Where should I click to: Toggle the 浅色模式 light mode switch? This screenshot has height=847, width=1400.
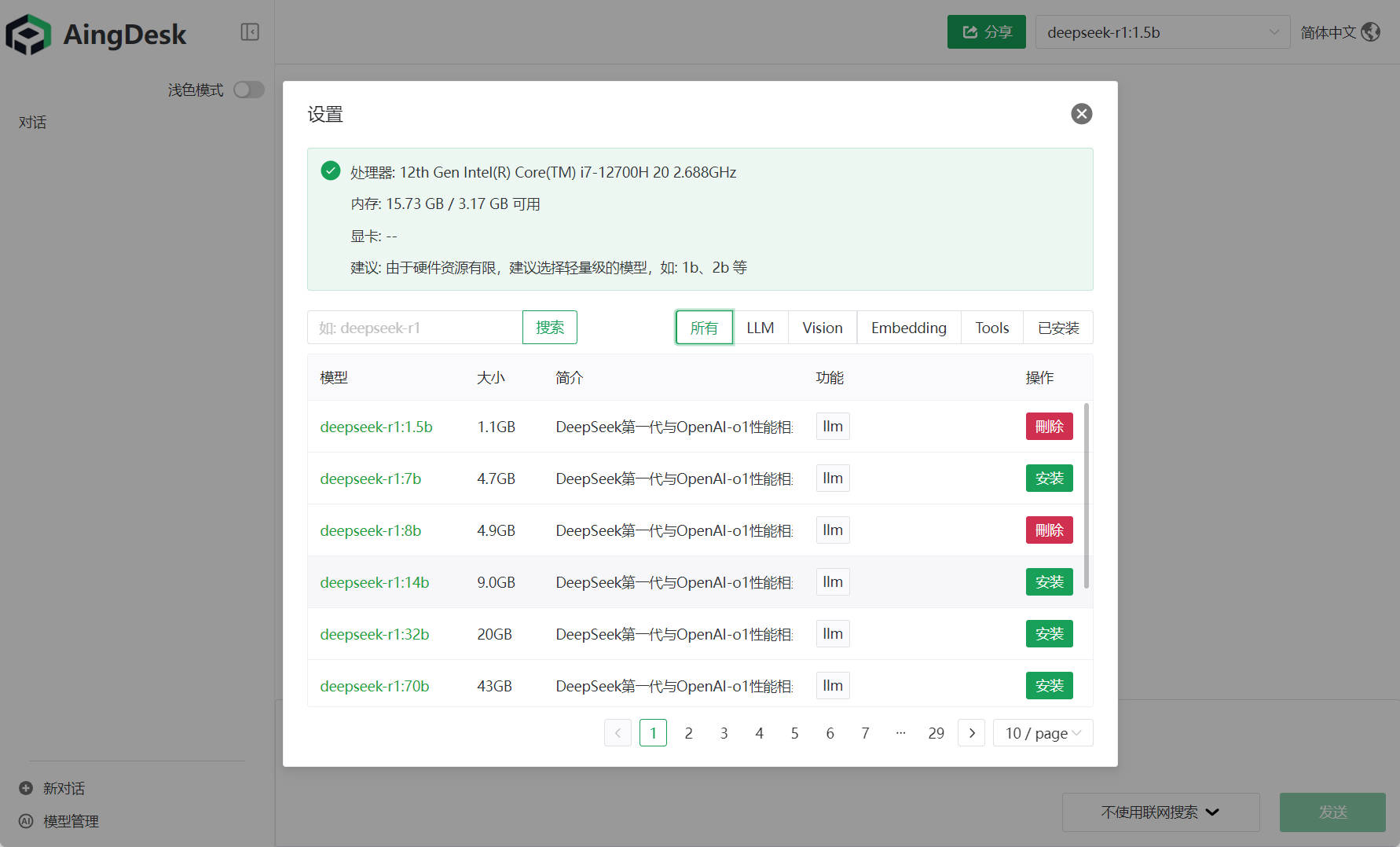tap(248, 90)
